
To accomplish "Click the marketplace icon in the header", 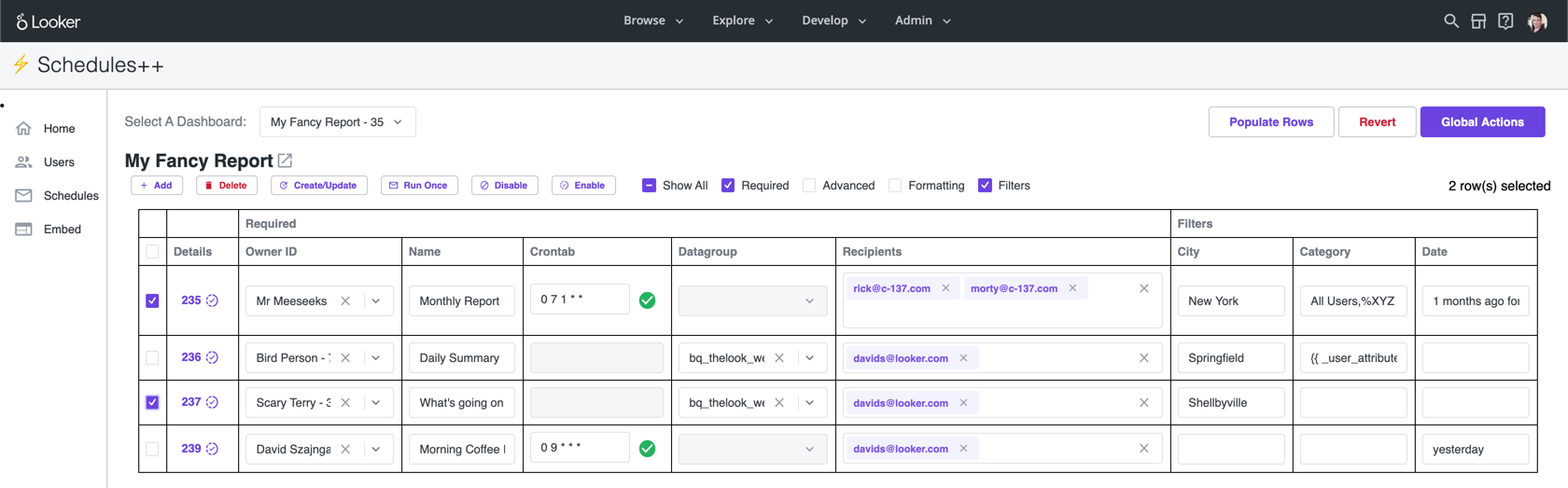I will click(1478, 21).
